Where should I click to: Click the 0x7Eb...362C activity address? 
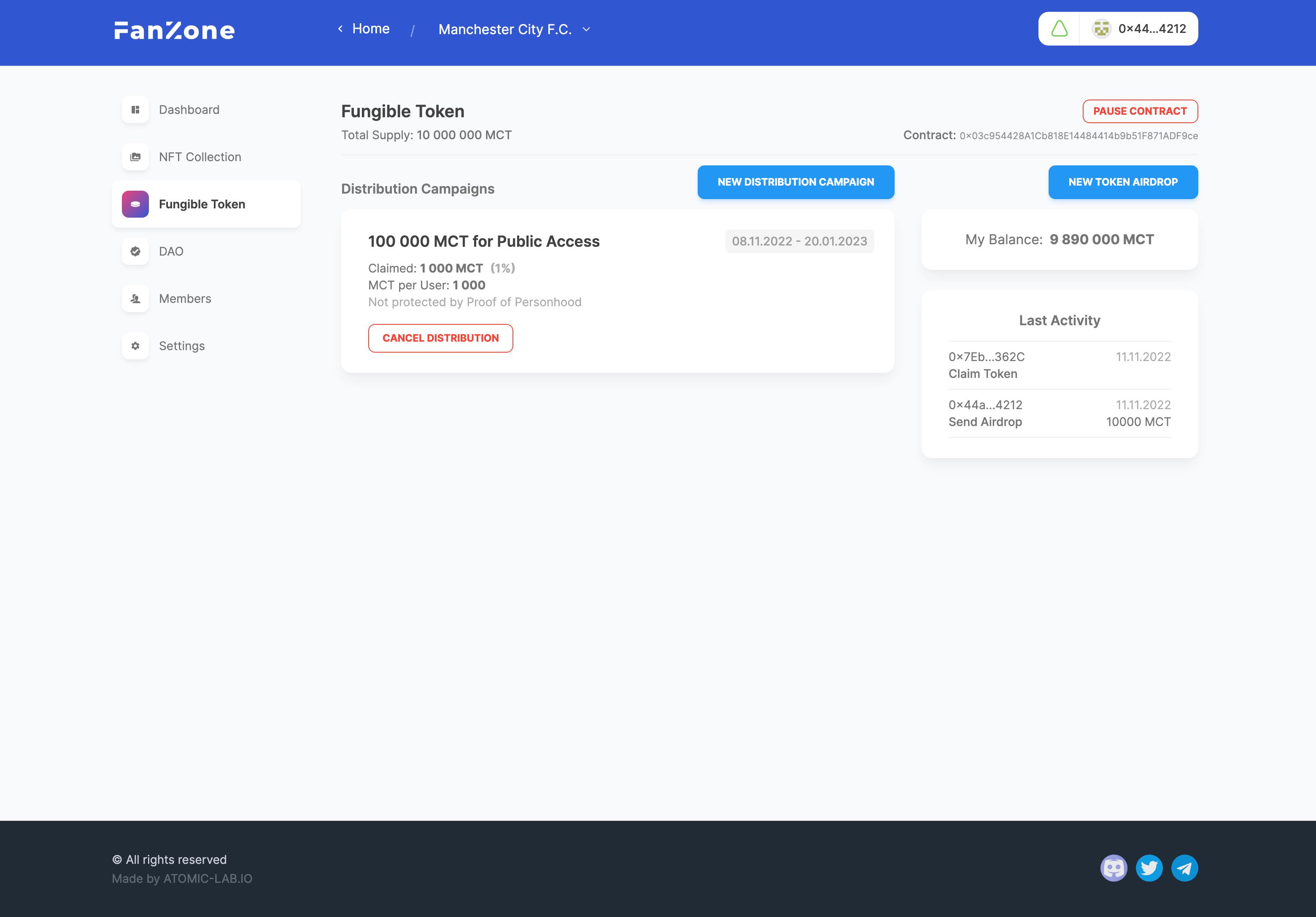click(987, 356)
